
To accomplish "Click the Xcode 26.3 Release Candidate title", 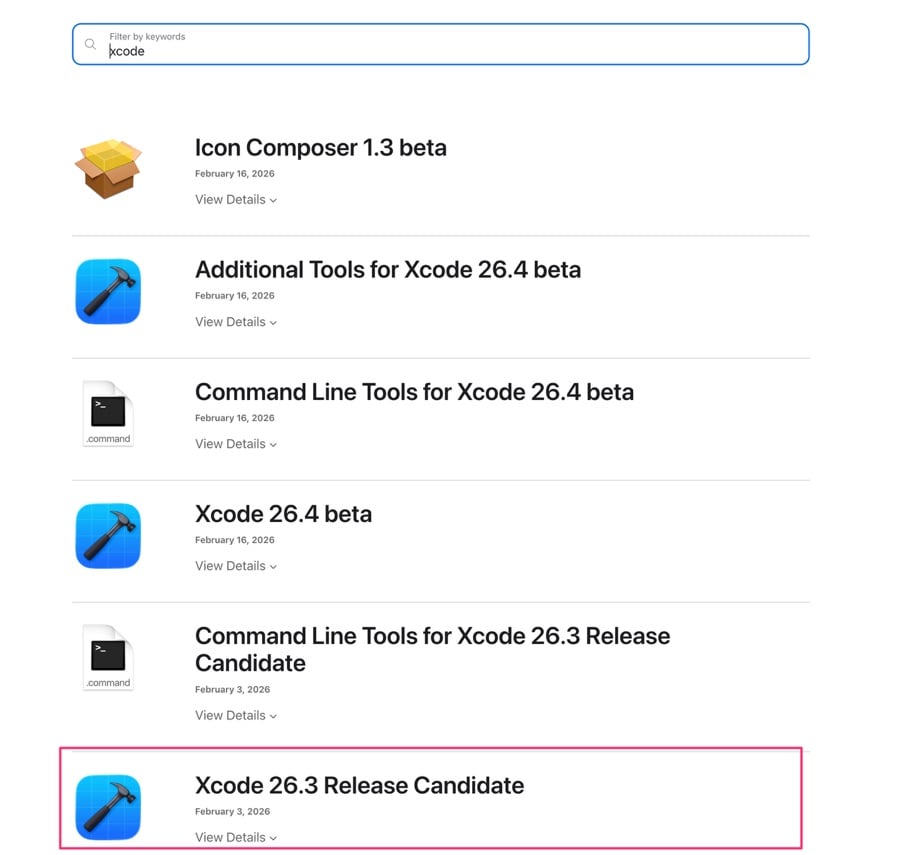I will [359, 785].
